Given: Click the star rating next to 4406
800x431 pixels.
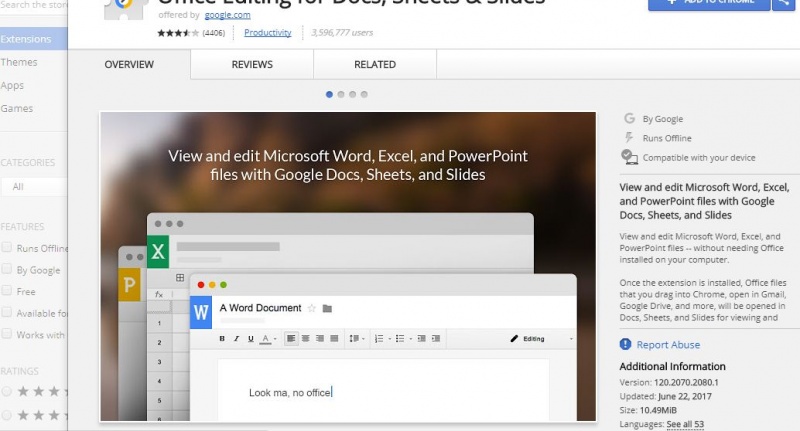Looking at the screenshot, I should coord(178,33).
